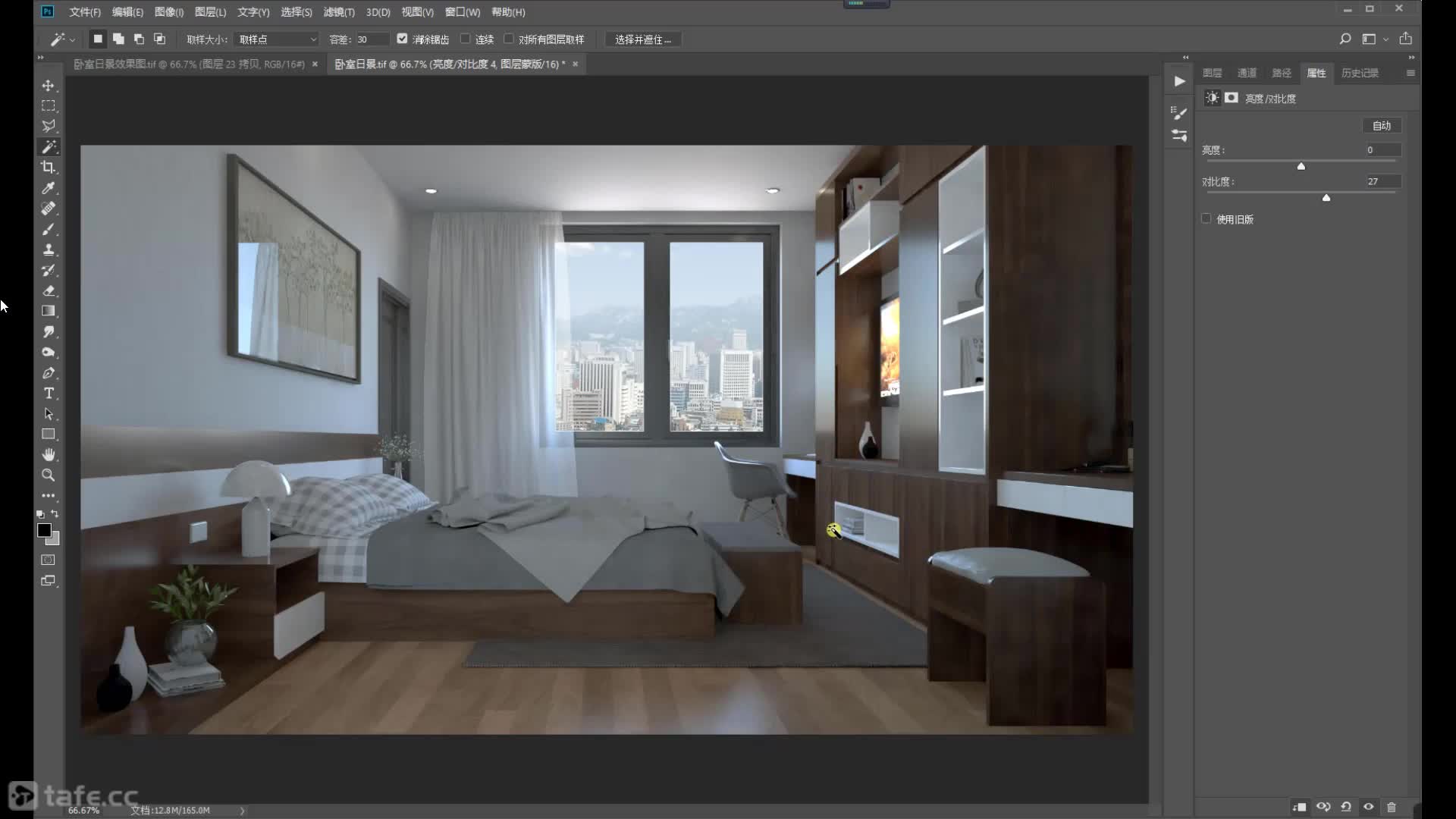Viewport: 1456px width, 819px height.
Task: Select the Rectangle shape tool
Action: (x=48, y=435)
